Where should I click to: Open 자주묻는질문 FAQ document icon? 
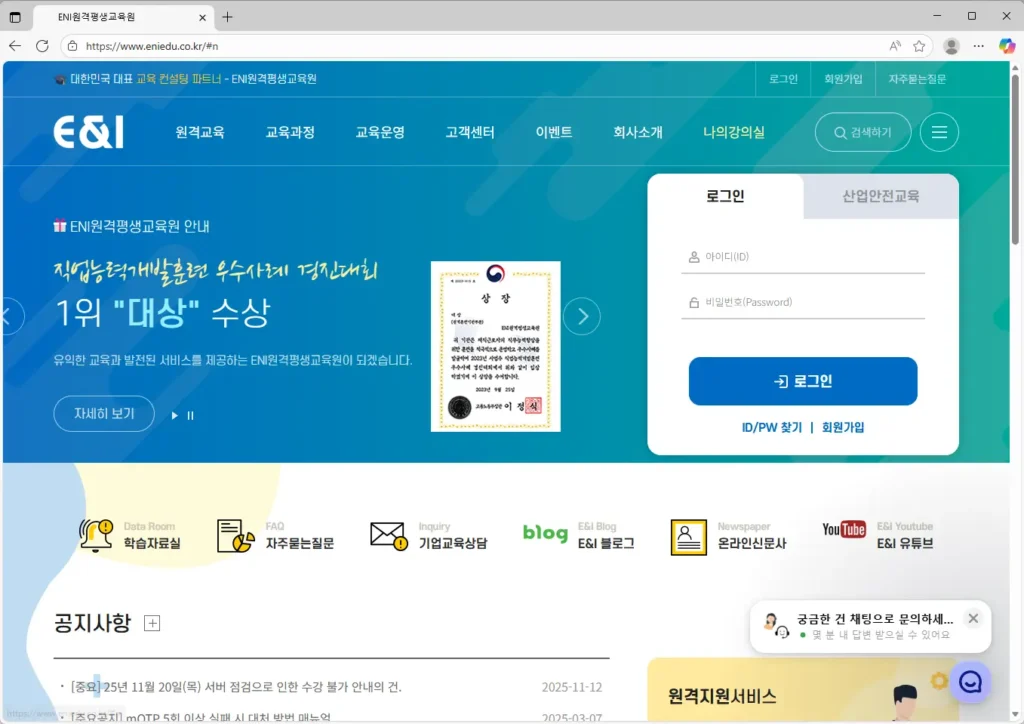point(236,535)
